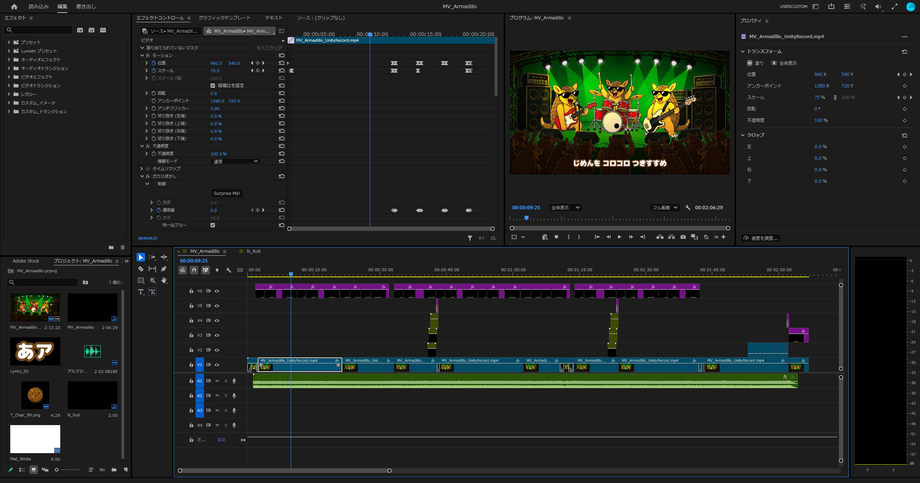The image size is (920, 483).
Task: Open timeline display settings wrench icon
Action: (x=228, y=270)
